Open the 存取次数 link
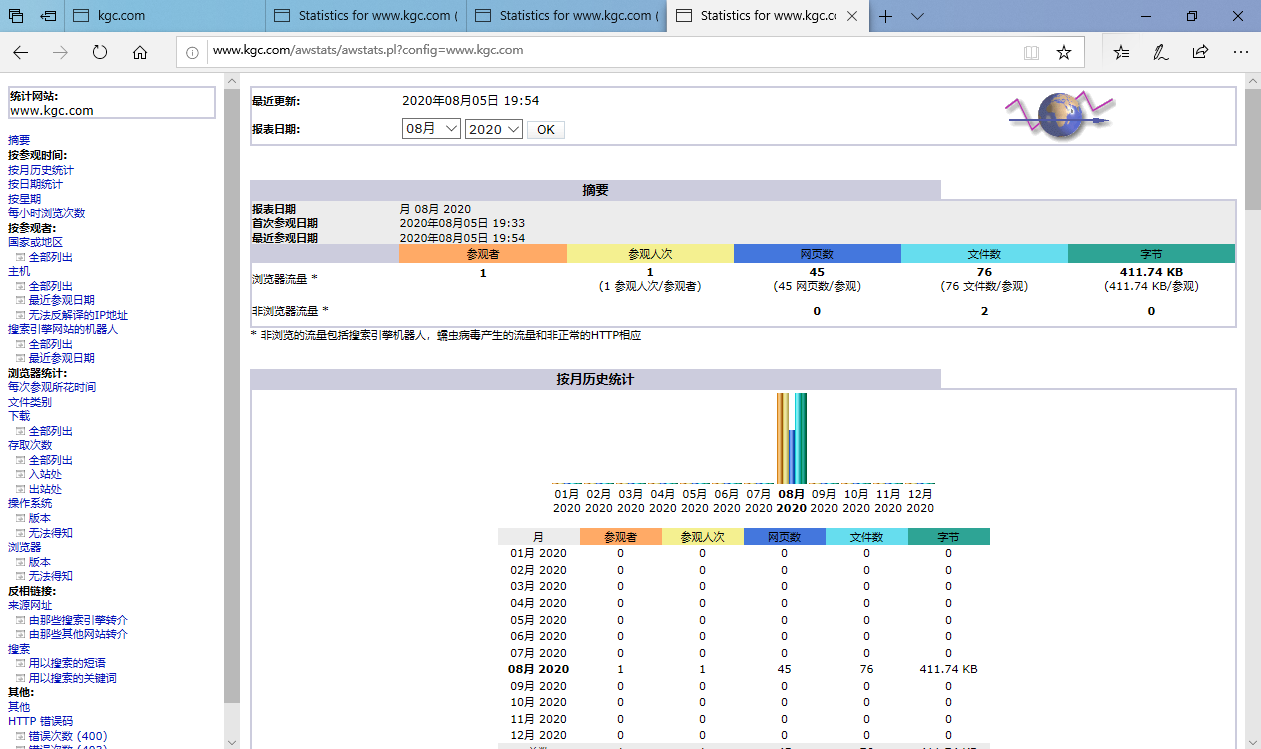 [30, 445]
